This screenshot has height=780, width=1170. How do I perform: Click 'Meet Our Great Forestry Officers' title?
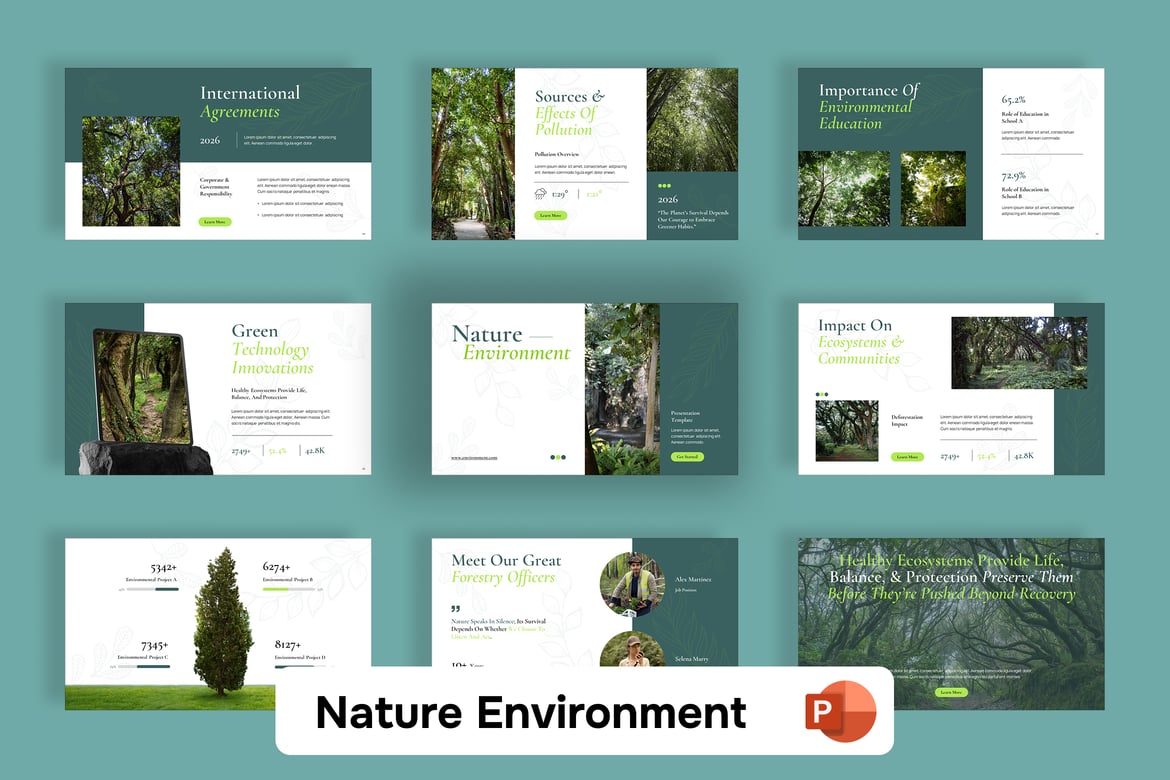point(506,568)
